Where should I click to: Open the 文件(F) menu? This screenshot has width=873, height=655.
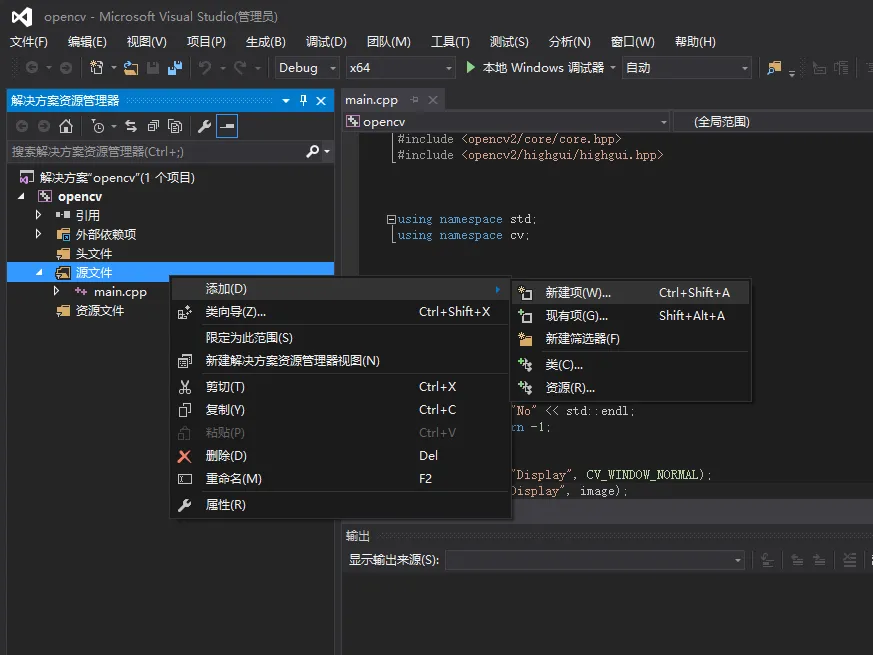(29, 42)
